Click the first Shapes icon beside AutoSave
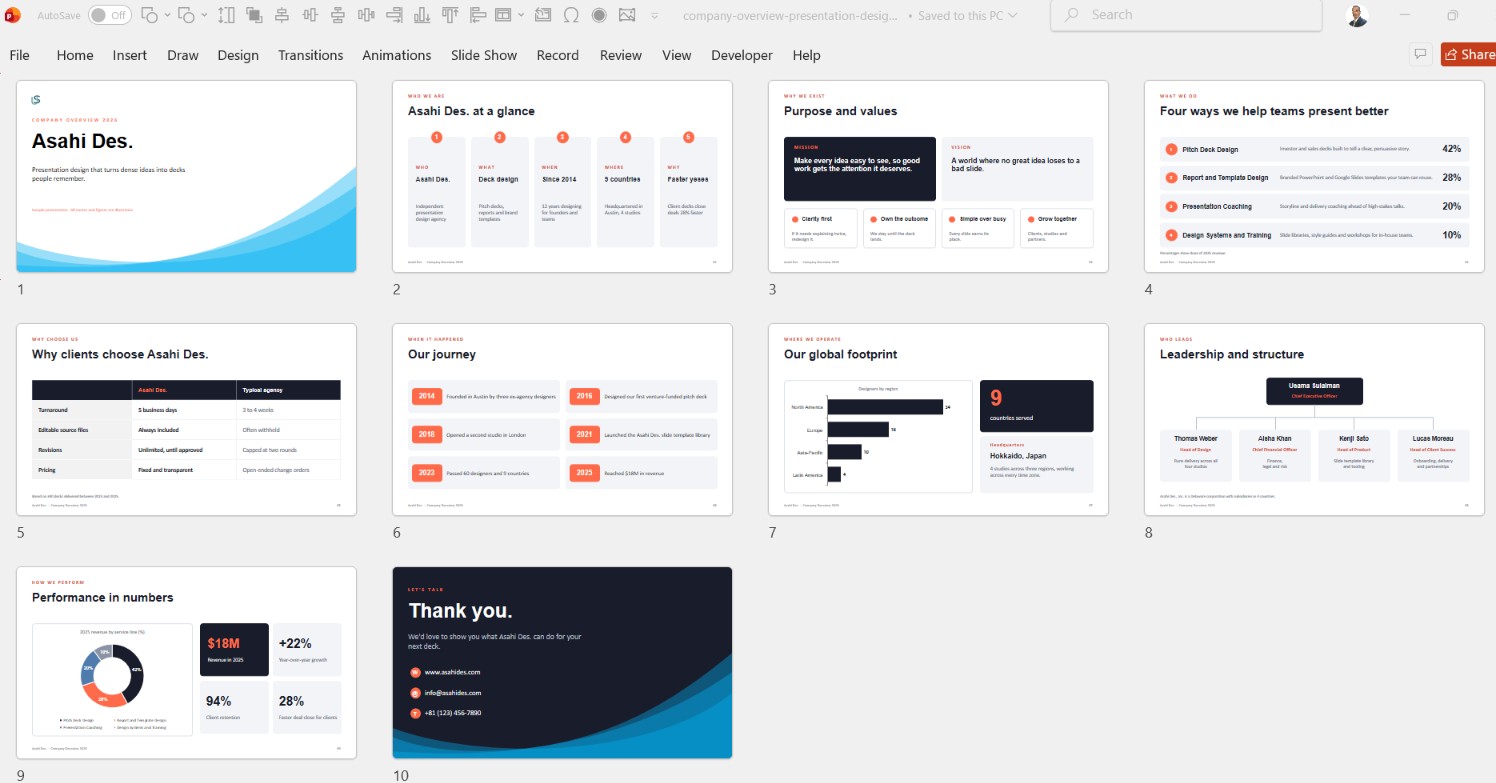This screenshot has height=783, width=1496. point(149,15)
